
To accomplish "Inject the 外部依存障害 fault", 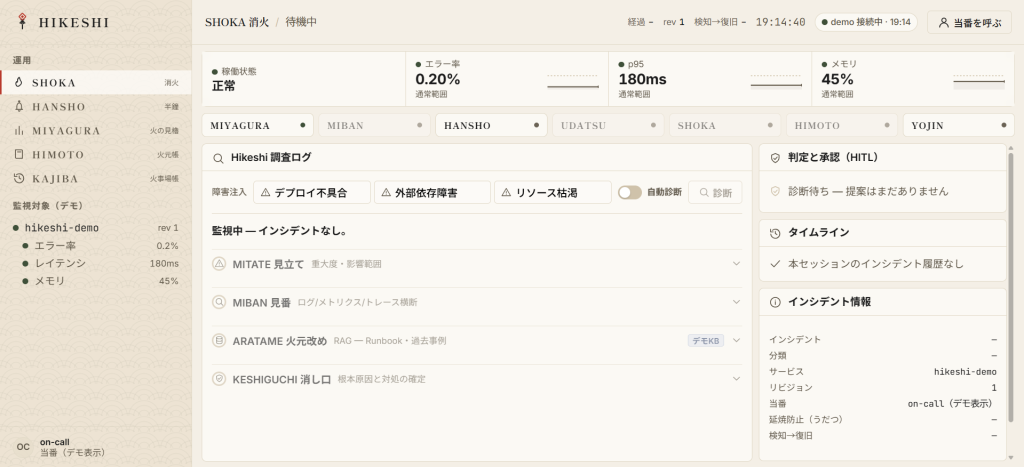I will [432, 193].
